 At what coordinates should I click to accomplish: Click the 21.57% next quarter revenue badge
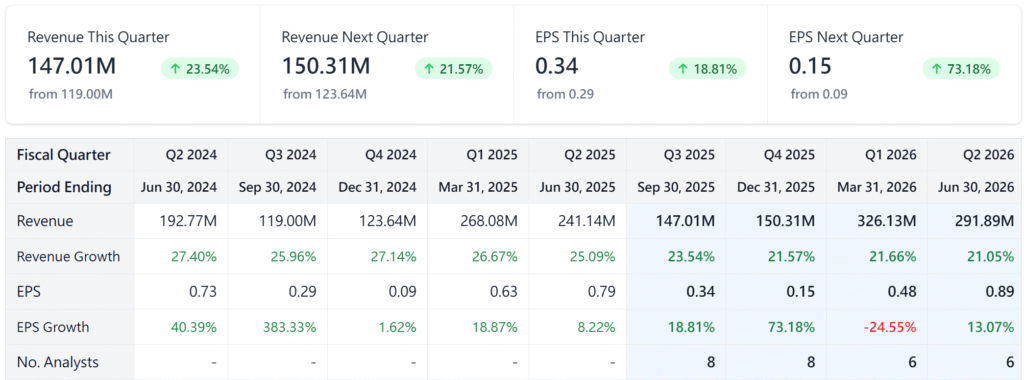453,69
